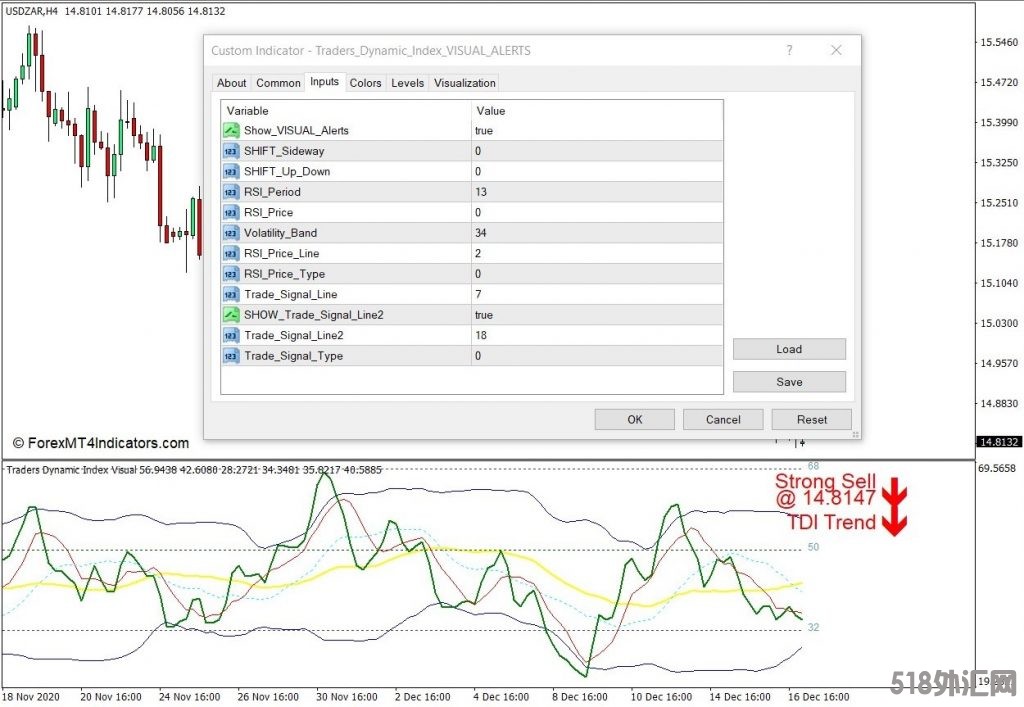This screenshot has height=707, width=1024.
Task: Click the SHOW_Trade_Signal_Line2 boolean icon
Action: (231, 315)
